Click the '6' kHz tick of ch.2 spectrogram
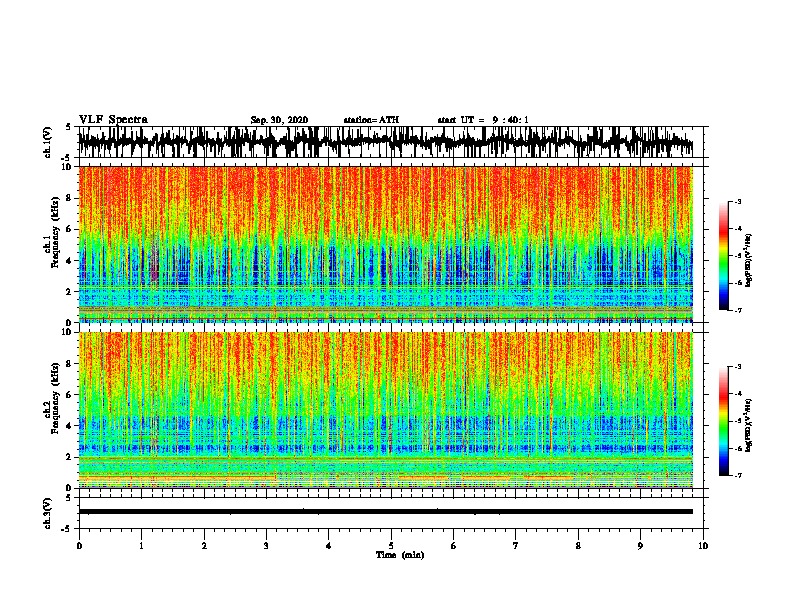Screen dimensions: 792x612 pyautogui.click(x=69, y=395)
